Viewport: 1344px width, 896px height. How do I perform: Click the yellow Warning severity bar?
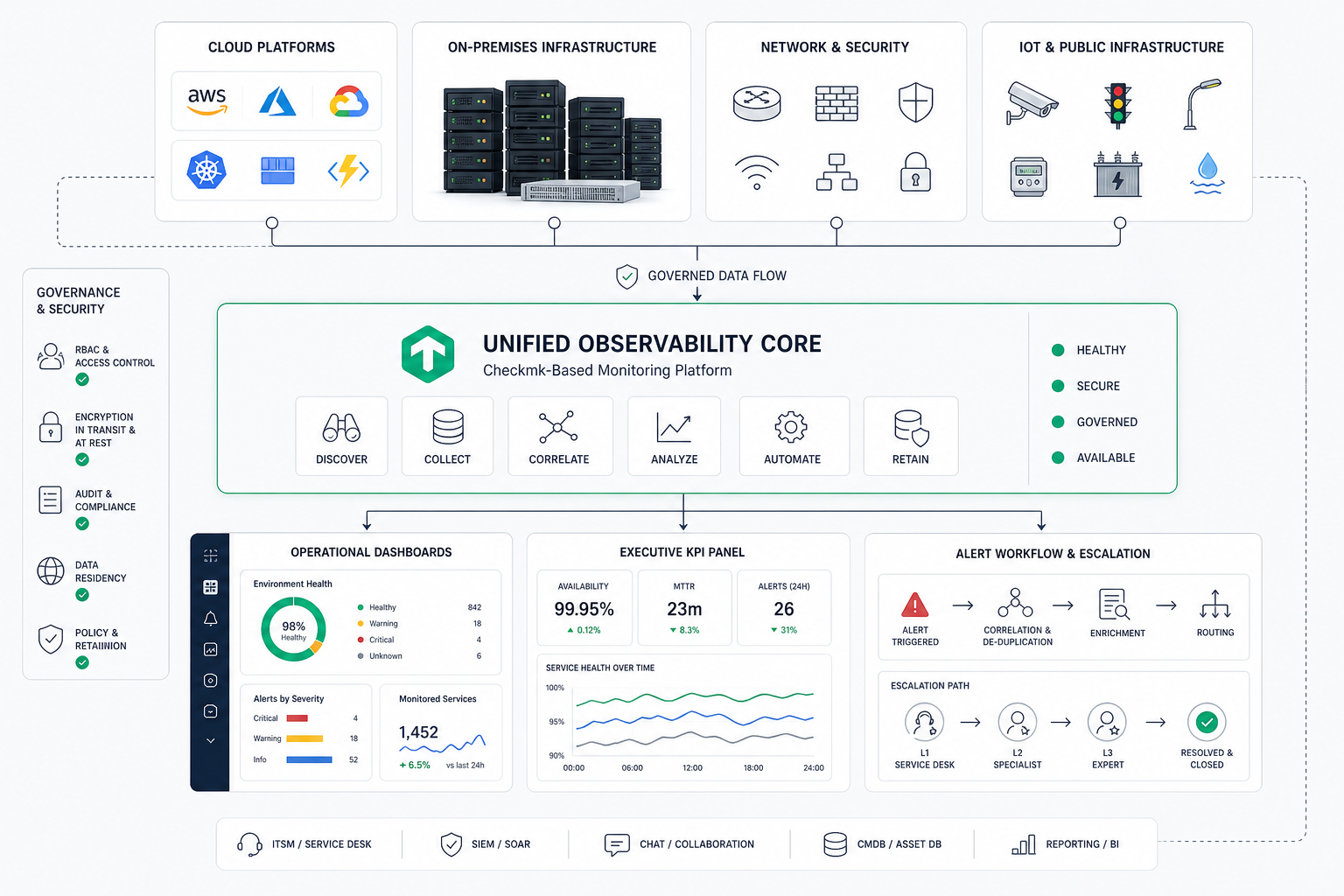pos(305,738)
